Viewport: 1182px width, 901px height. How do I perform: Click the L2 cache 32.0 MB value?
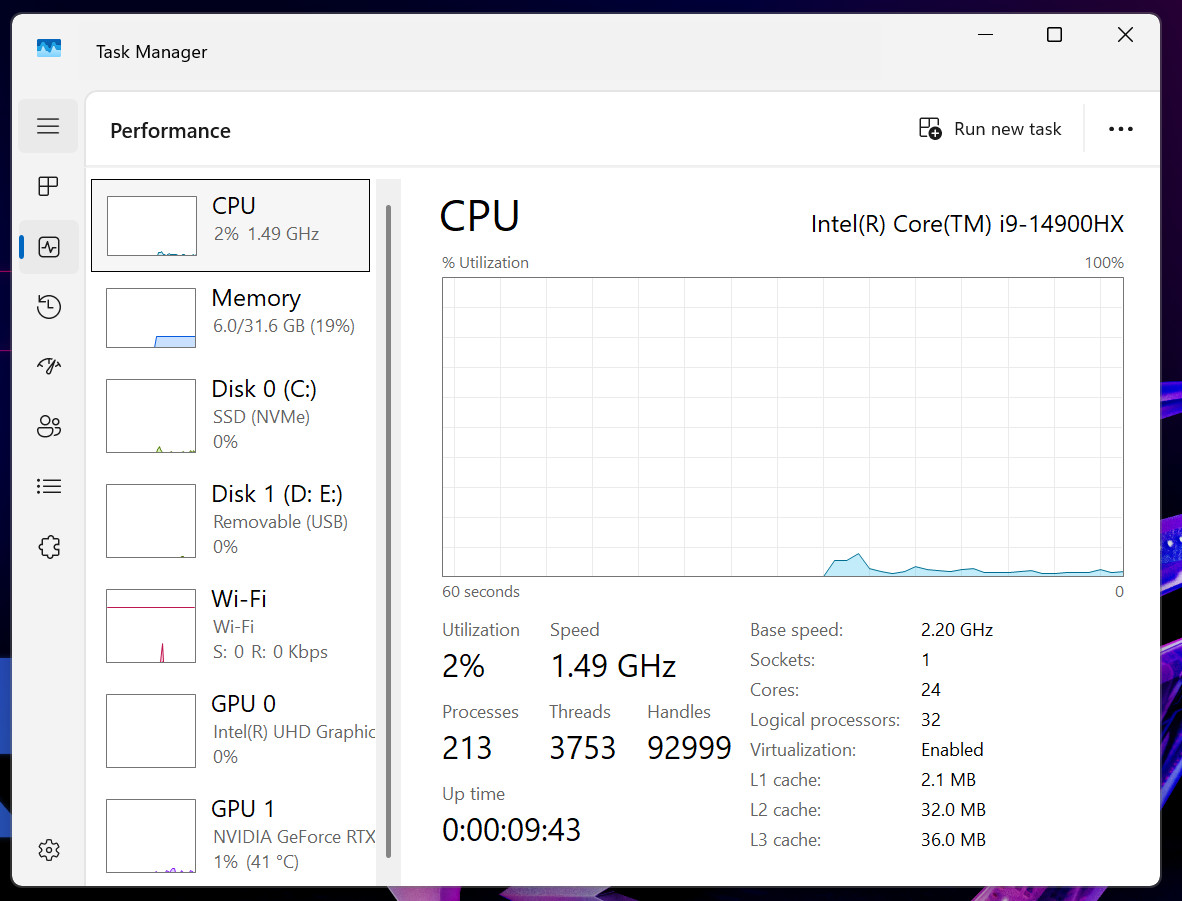coord(953,810)
